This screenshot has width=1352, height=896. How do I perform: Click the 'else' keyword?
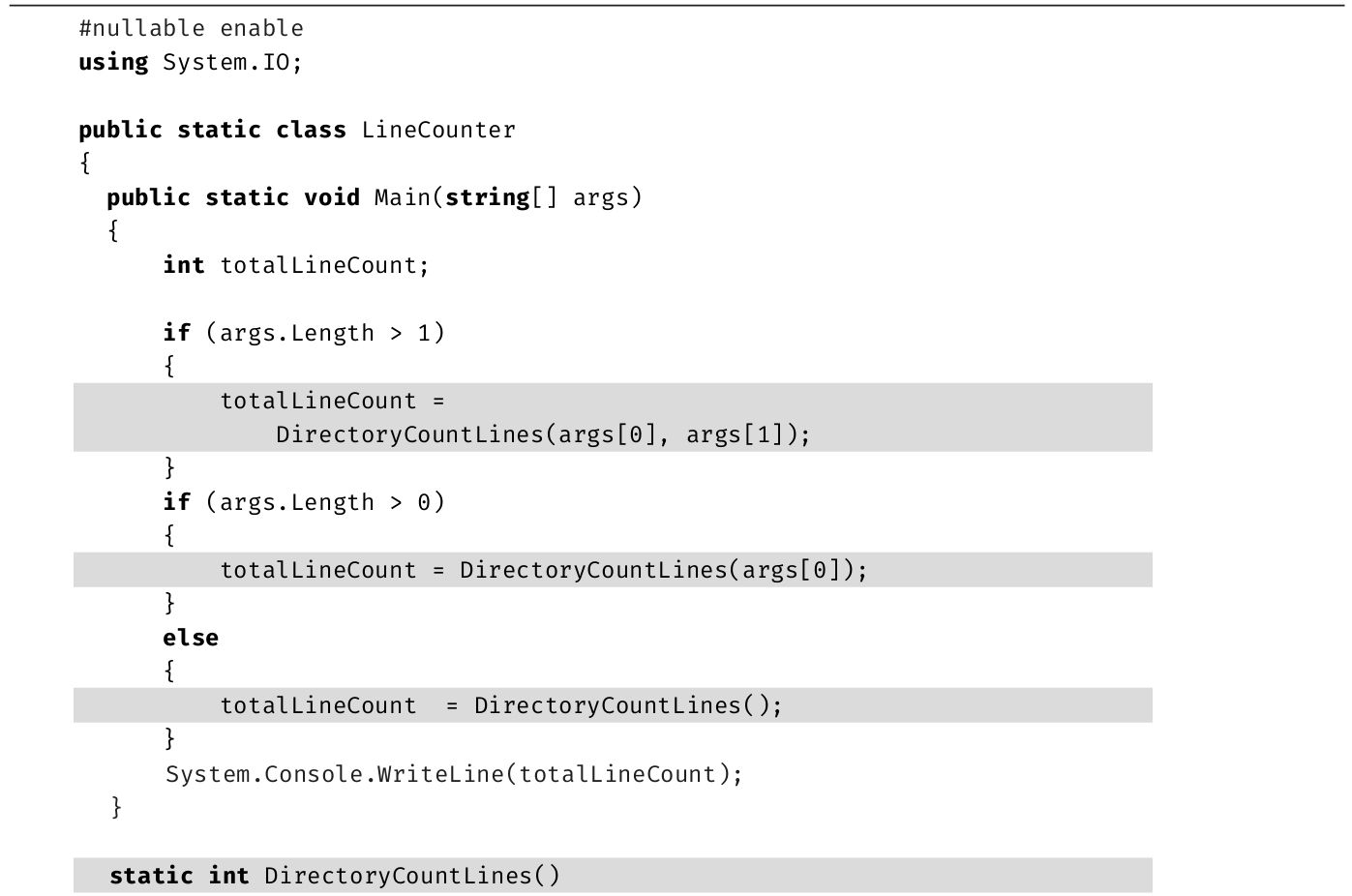(191, 639)
